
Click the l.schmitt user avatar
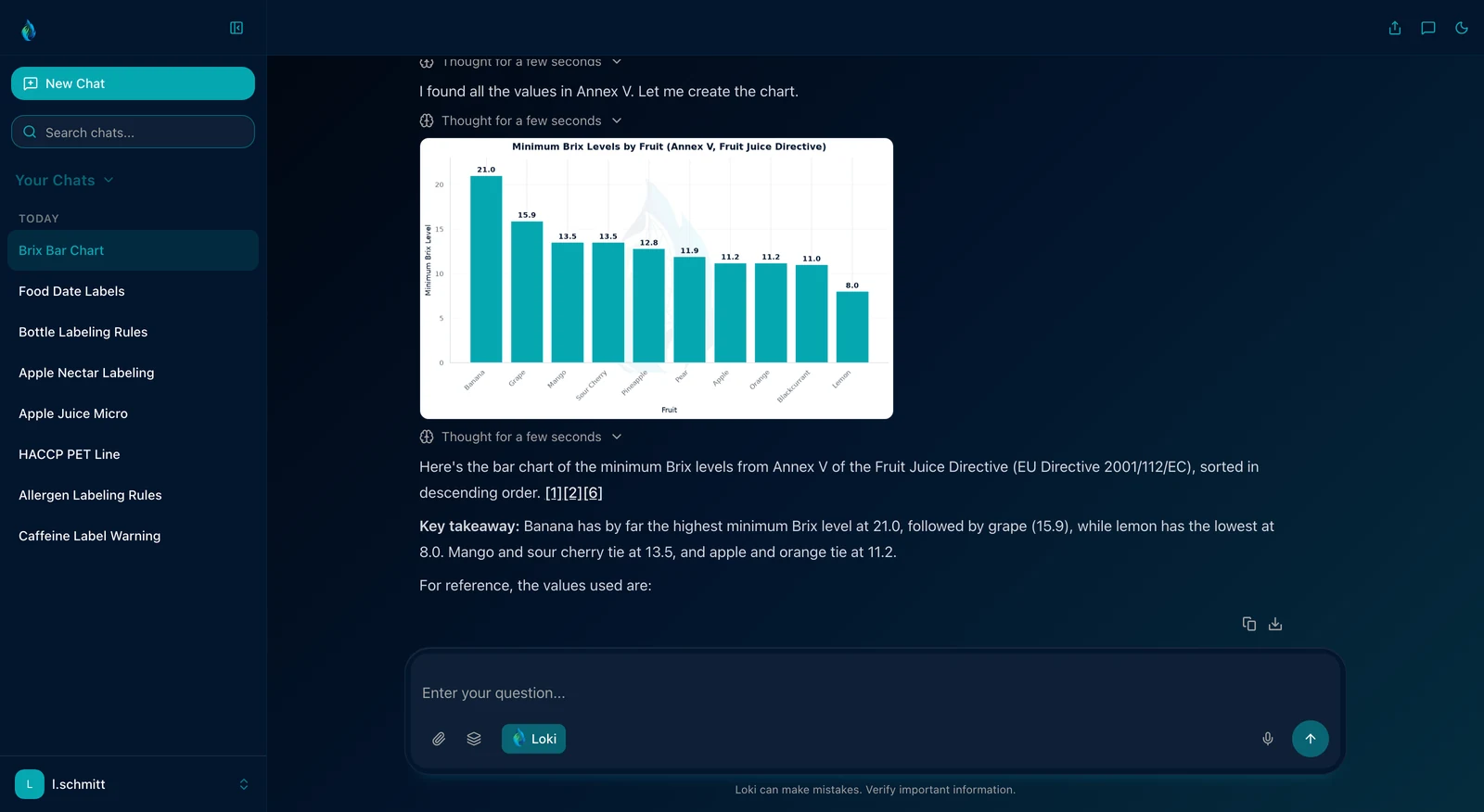click(30, 784)
